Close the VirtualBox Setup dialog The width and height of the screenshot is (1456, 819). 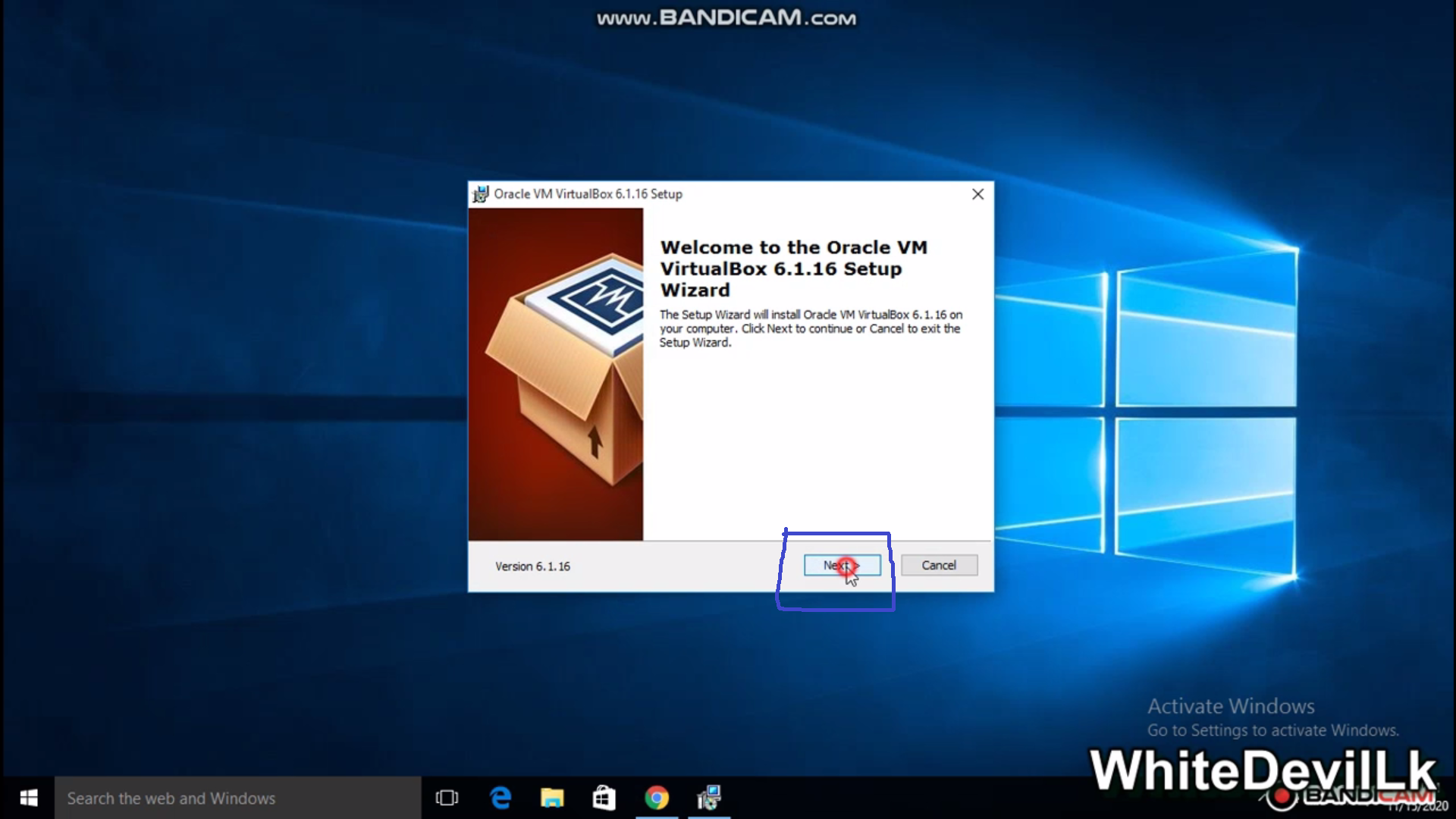977,194
